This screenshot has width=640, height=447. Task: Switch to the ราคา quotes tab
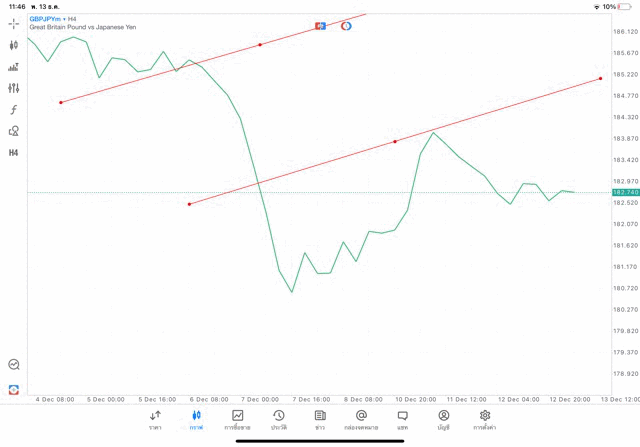point(155,420)
